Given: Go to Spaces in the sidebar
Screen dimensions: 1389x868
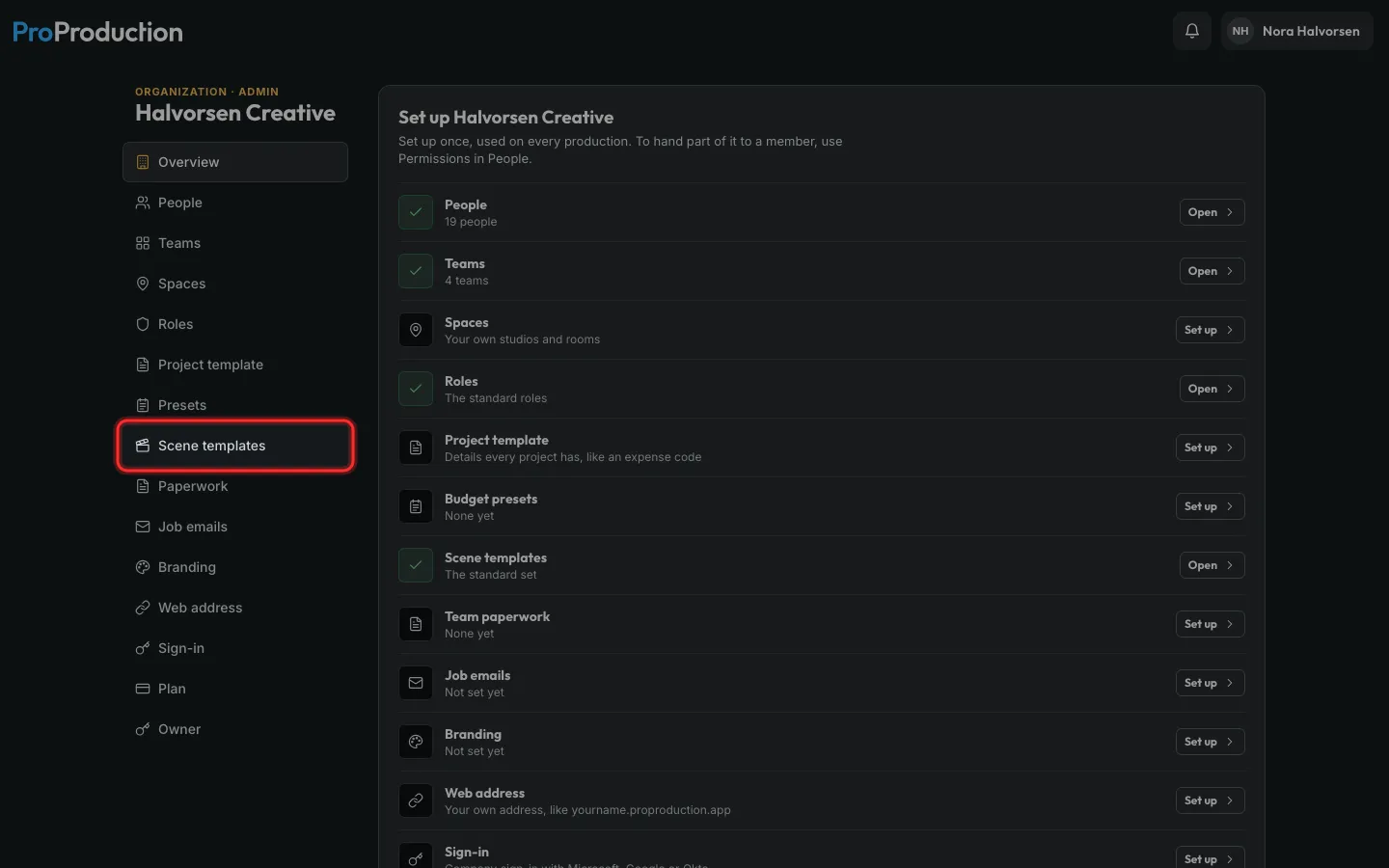Looking at the screenshot, I should click(235, 284).
